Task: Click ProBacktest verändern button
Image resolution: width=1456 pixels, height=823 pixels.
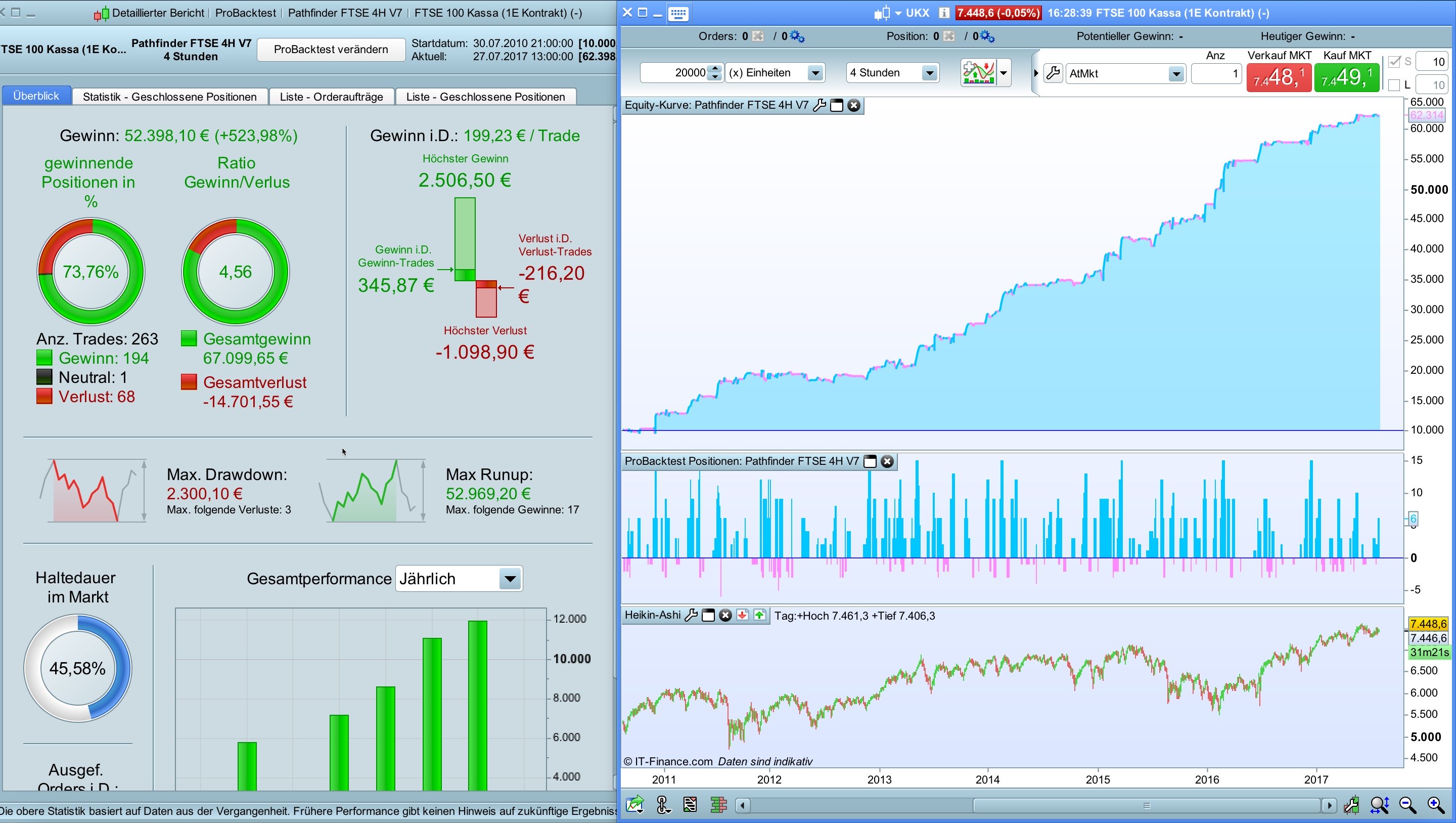Action: 331,49
